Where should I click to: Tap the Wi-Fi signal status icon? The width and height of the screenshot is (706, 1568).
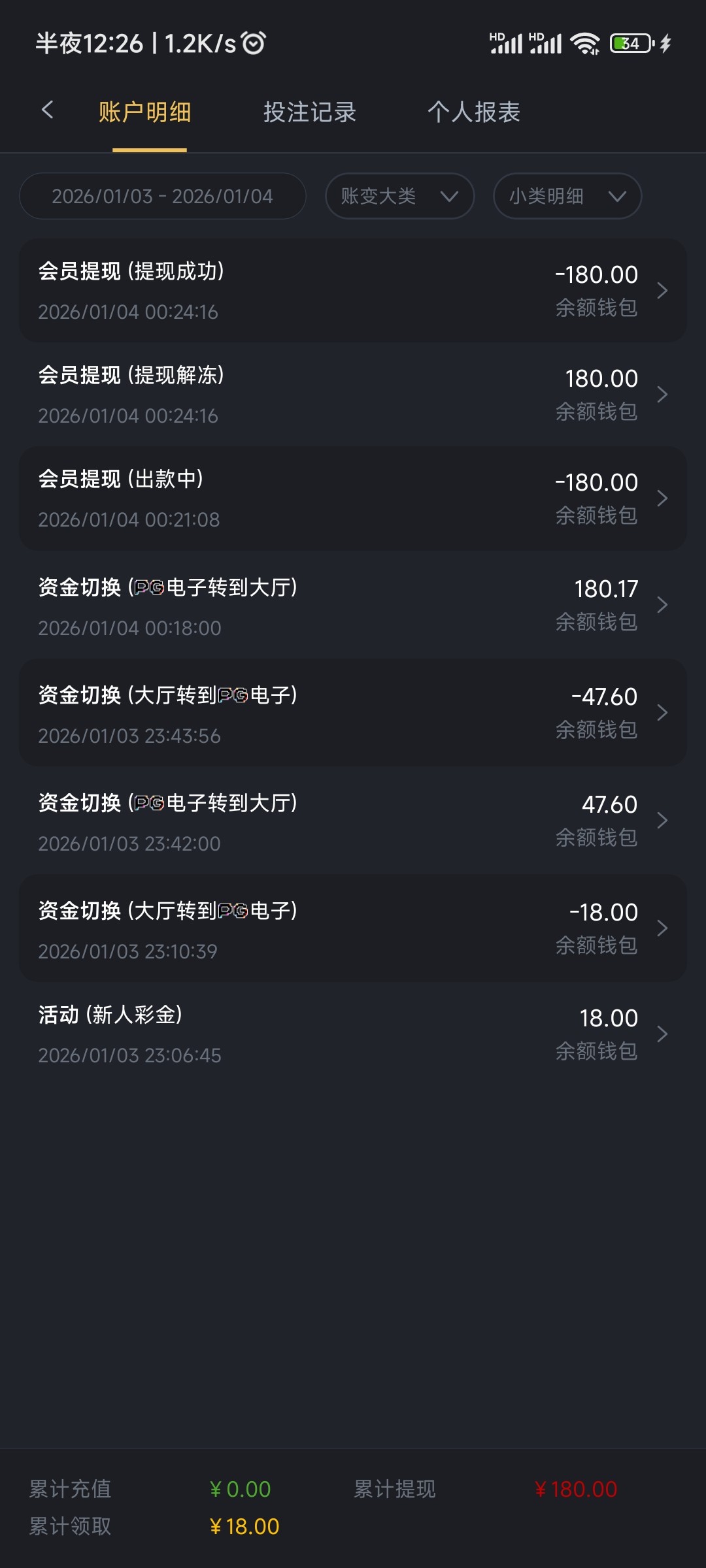(x=584, y=44)
